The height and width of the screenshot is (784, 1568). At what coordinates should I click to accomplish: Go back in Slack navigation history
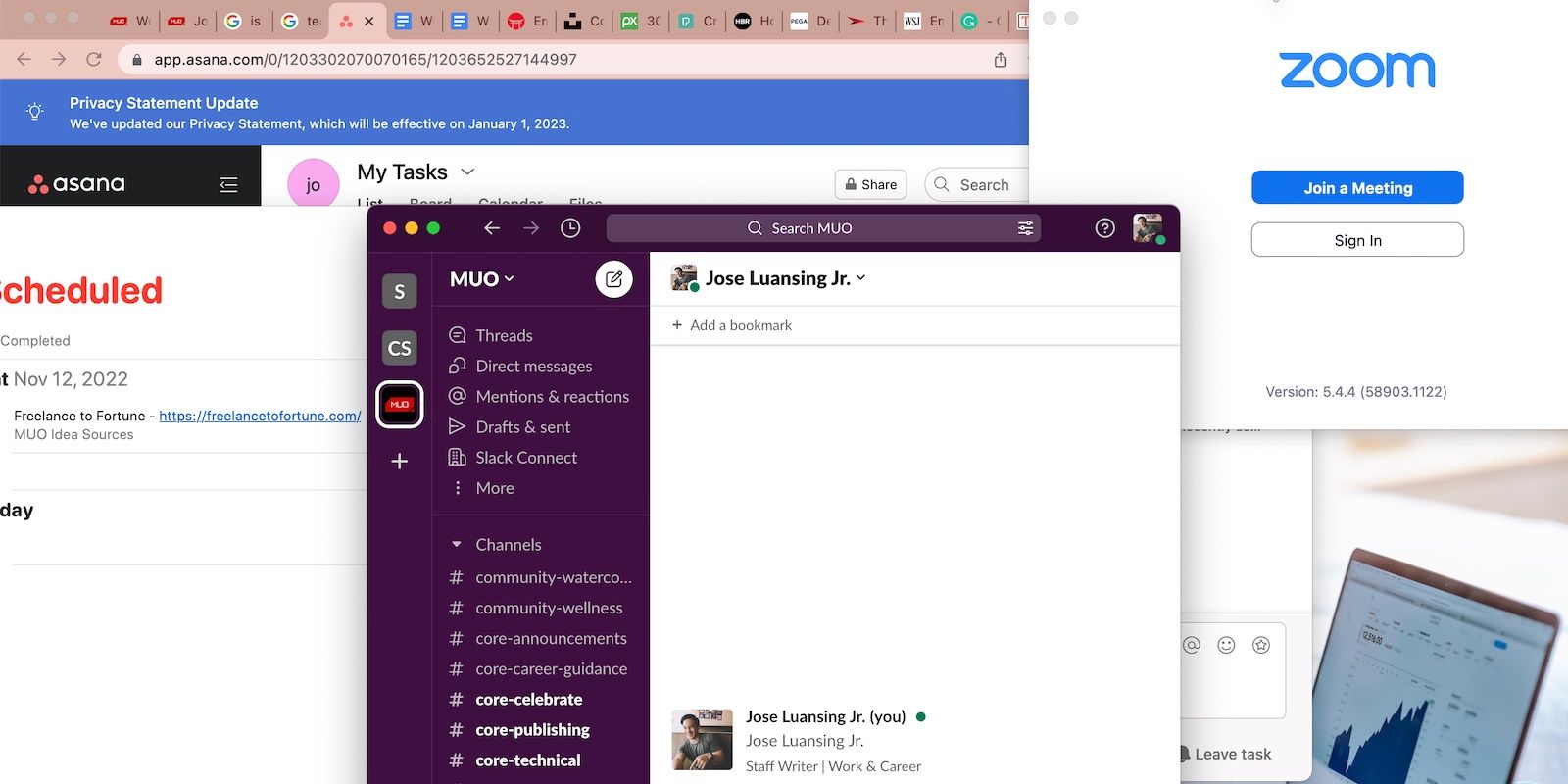point(492,228)
